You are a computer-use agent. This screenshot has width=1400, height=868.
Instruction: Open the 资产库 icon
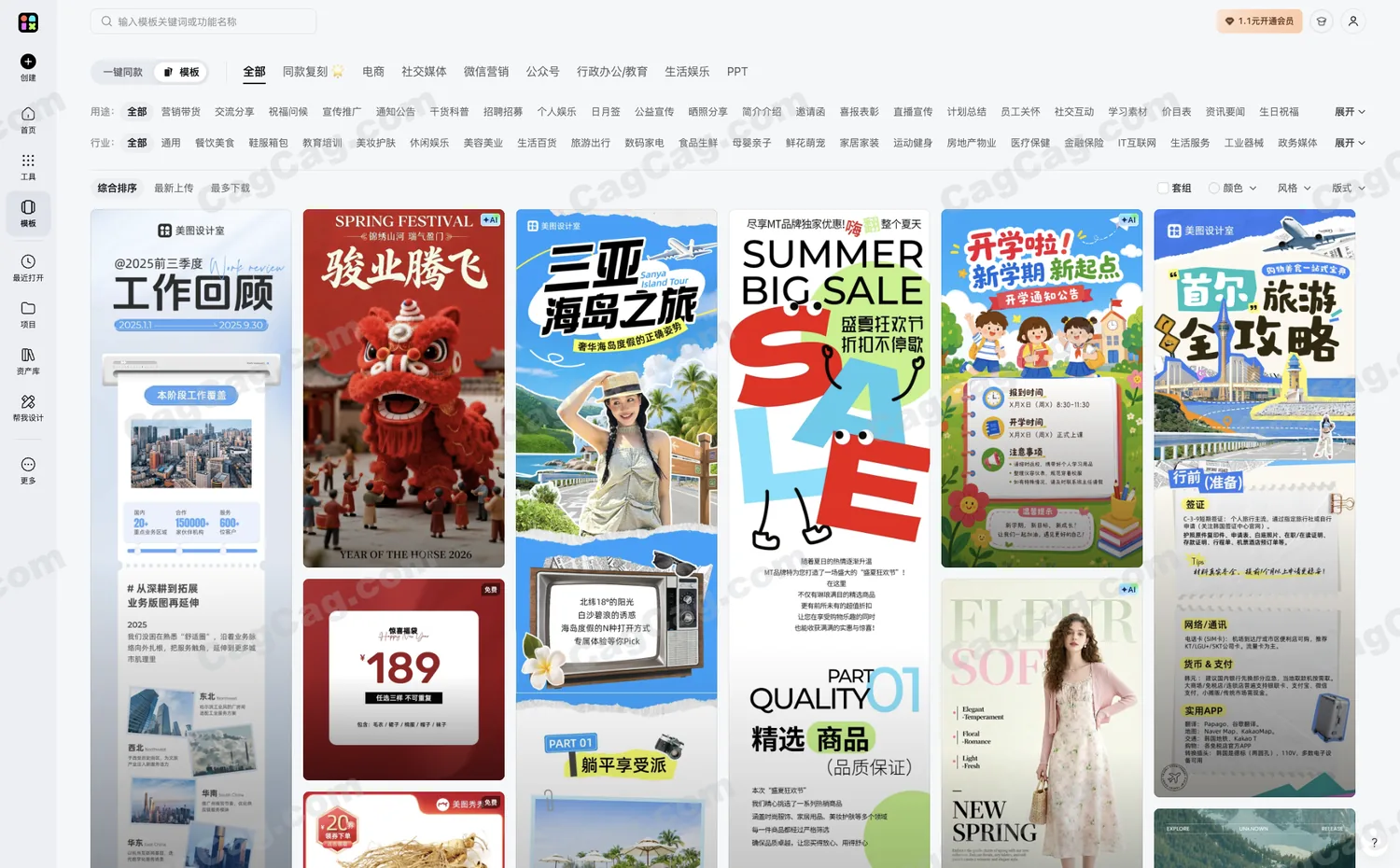pyautogui.click(x=28, y=355)
